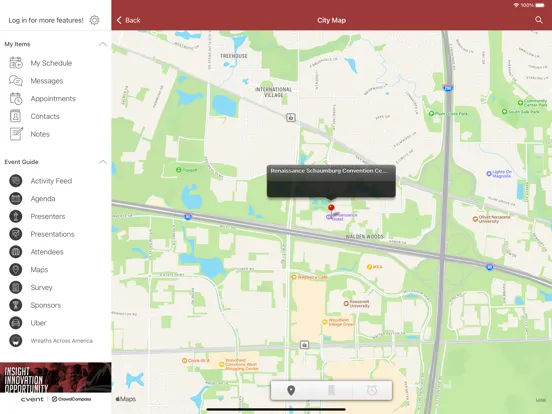Click Roosevelt University map marker
The height and width of the screenshot is (414, 552).
(346, 303)
